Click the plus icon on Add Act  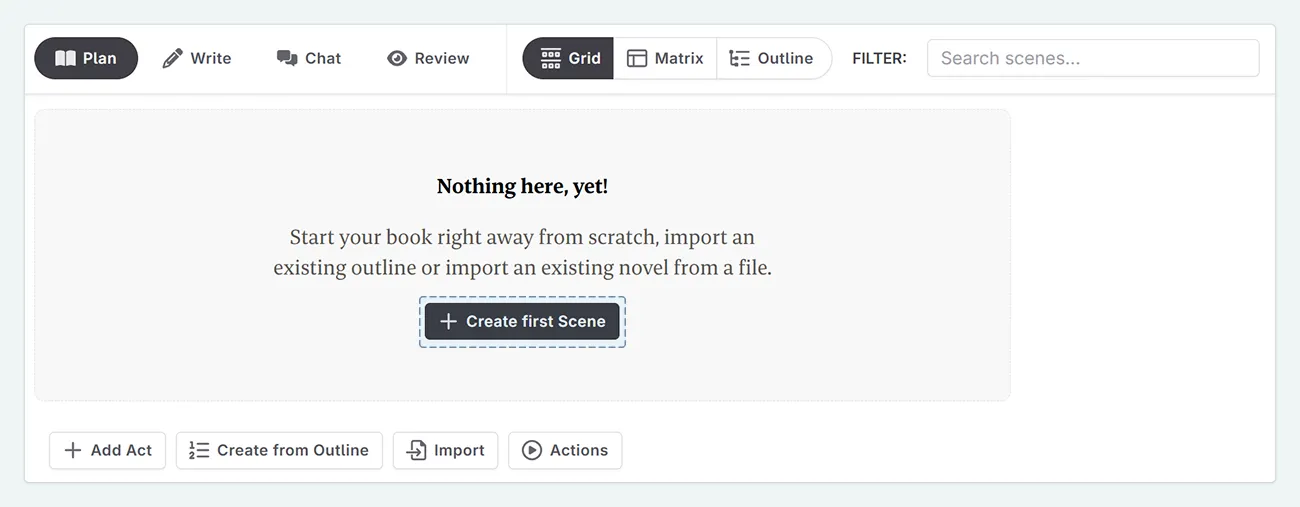[x=73, y=450]
